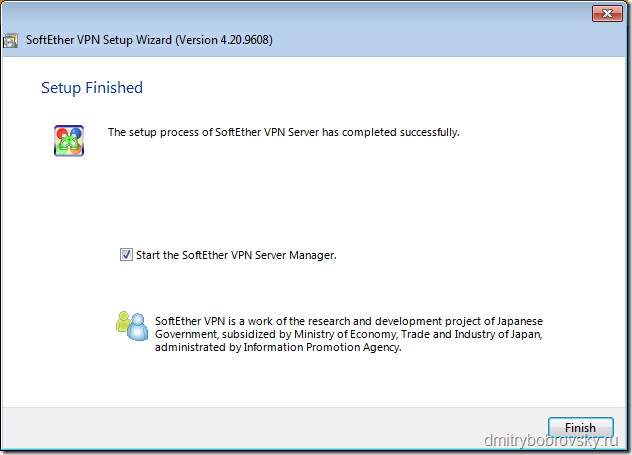Click the 'Ministry of Economy, Trade and Industry' line

point(349,334)
